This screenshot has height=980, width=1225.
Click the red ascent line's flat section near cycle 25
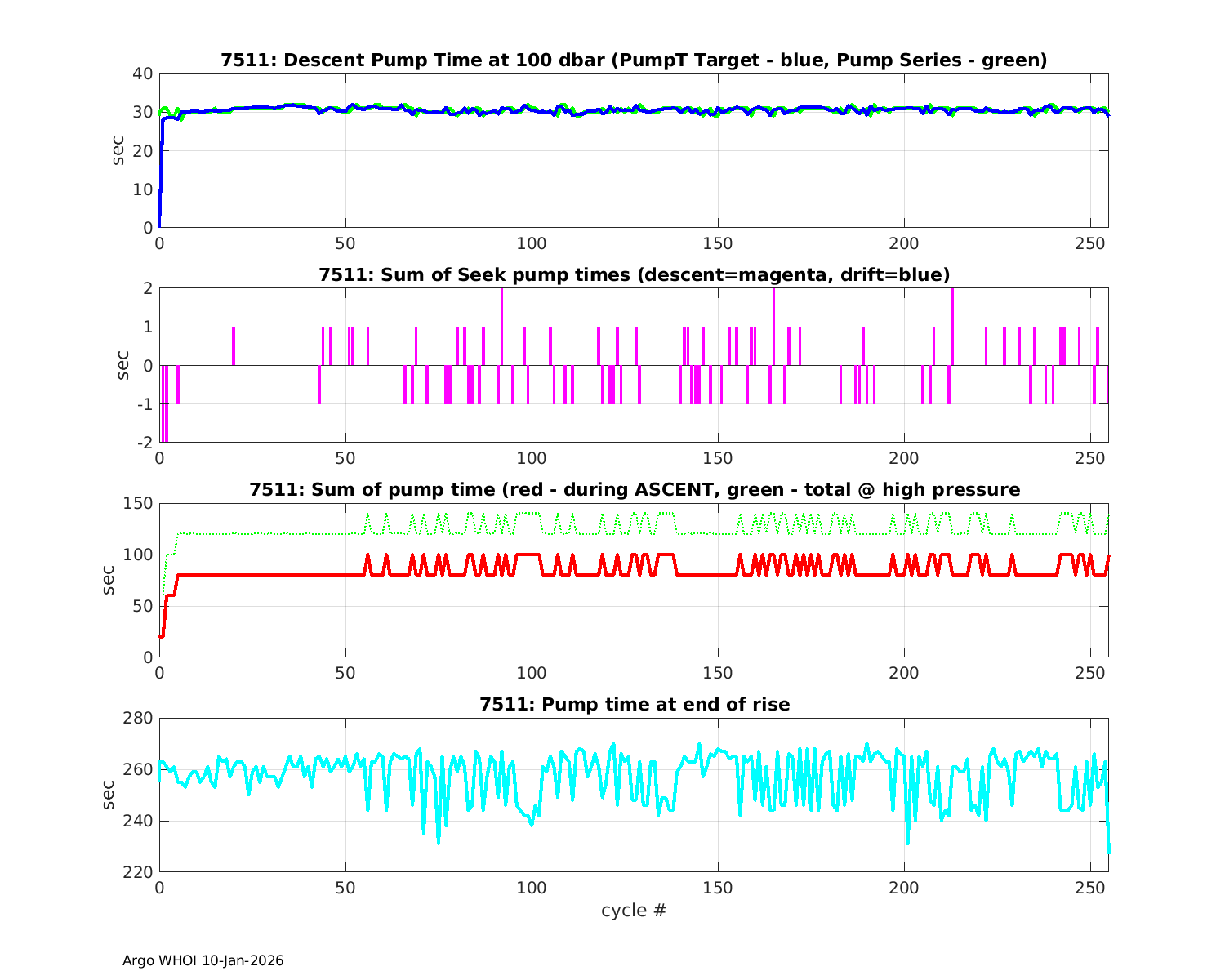coord(252,575)
